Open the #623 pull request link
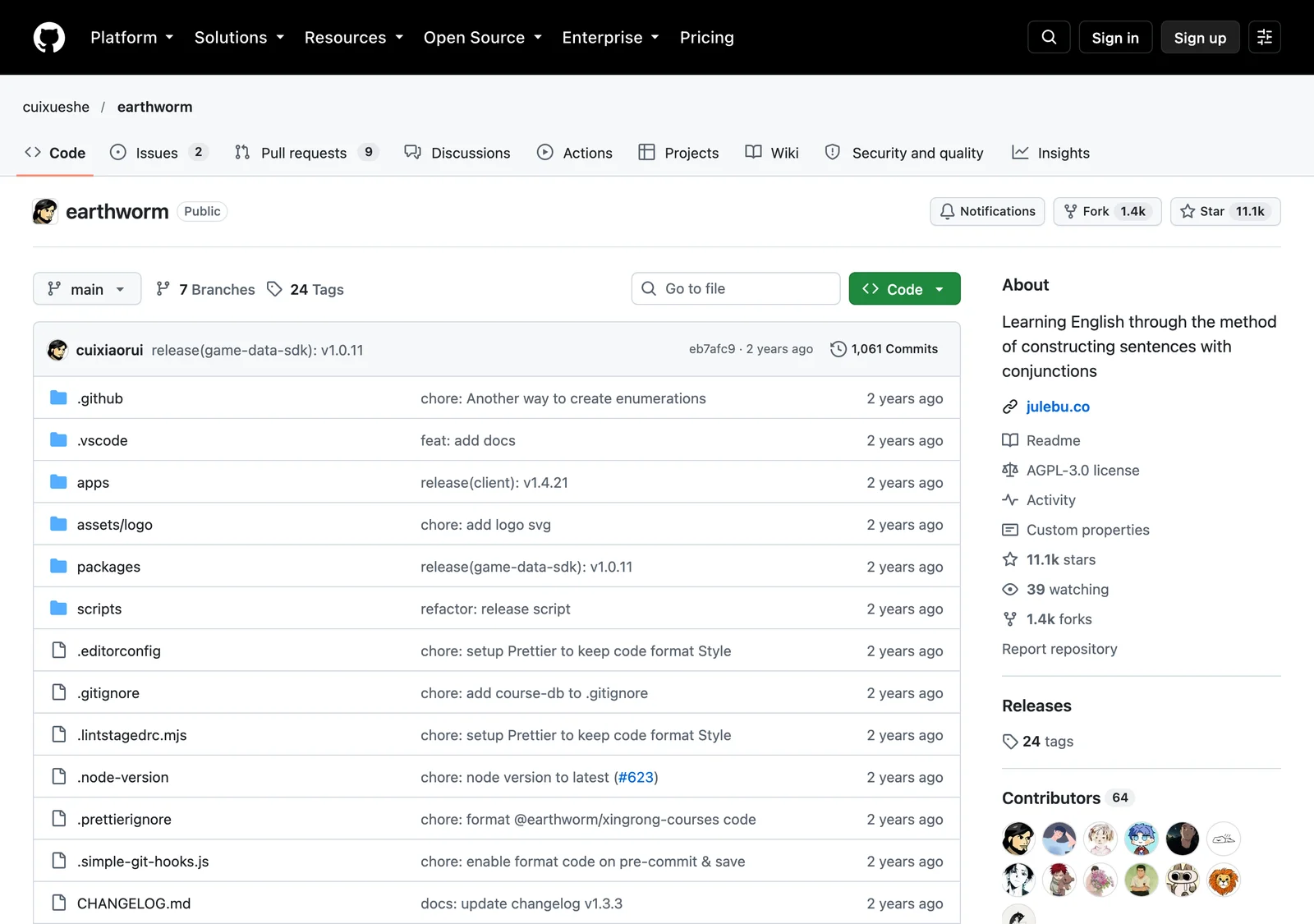Screen dimensions: 1314x924 point(636,777)
